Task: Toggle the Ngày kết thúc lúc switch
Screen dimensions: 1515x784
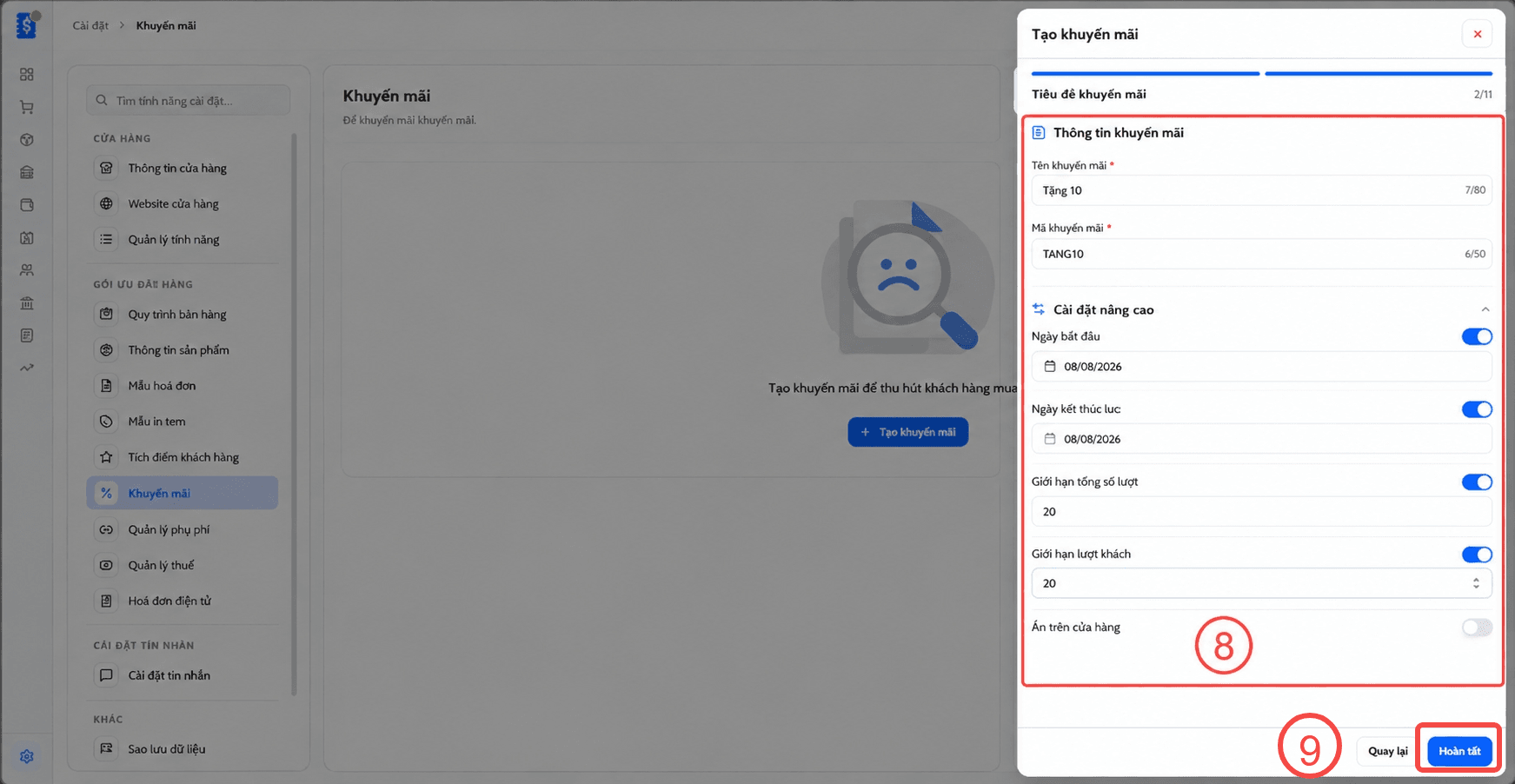Action: (x=1477, y=409)
